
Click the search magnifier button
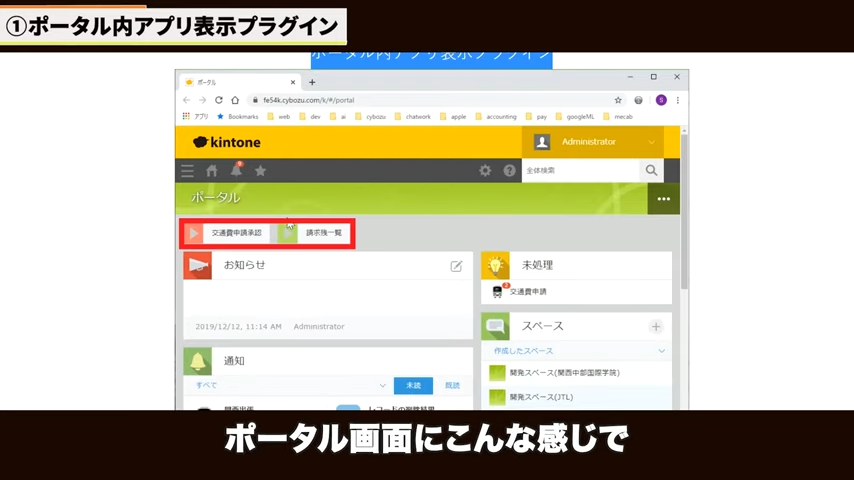[651, 171]
